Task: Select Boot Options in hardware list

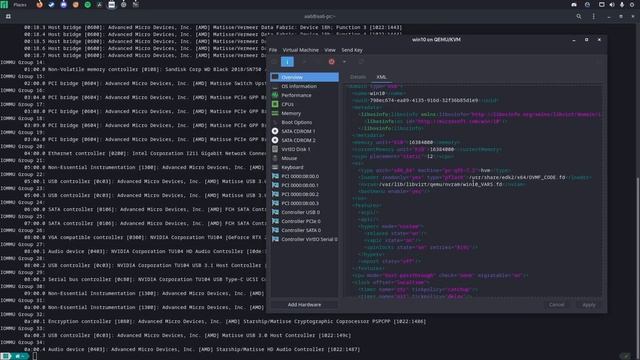Action: pos(304,122)
